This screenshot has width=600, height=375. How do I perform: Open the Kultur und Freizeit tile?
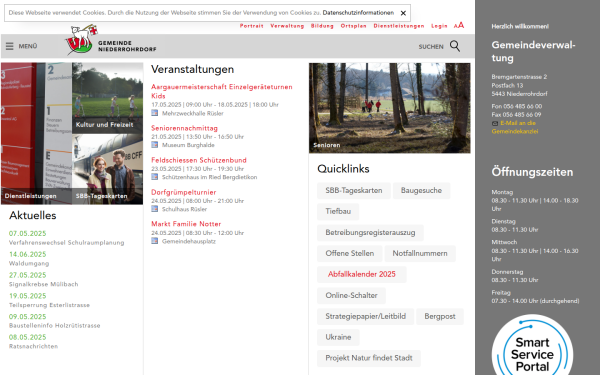click(x=108, y=98)
